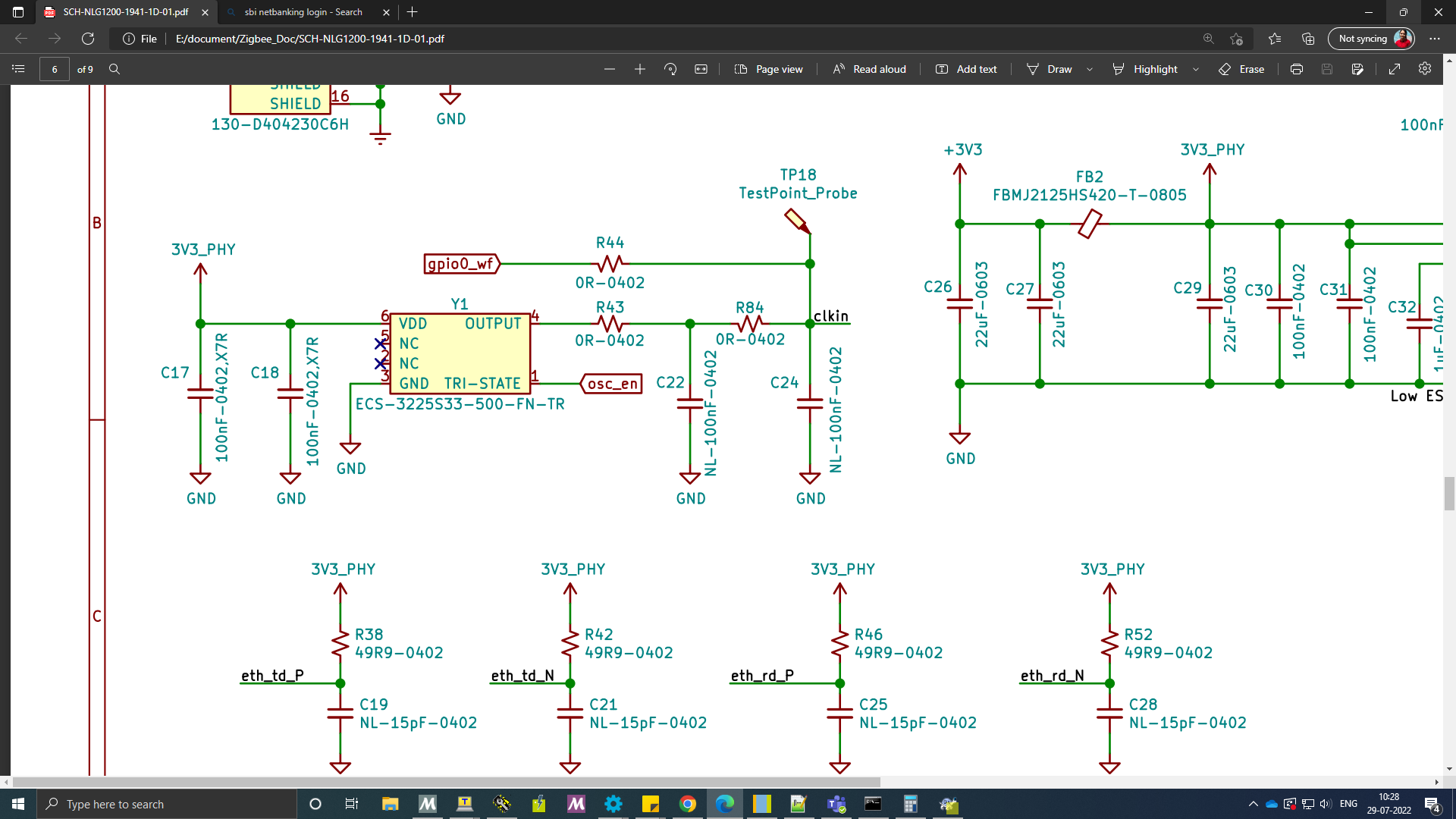
Task: Open the PDF table of contents sidebar
Action: (x=19, y=69)
